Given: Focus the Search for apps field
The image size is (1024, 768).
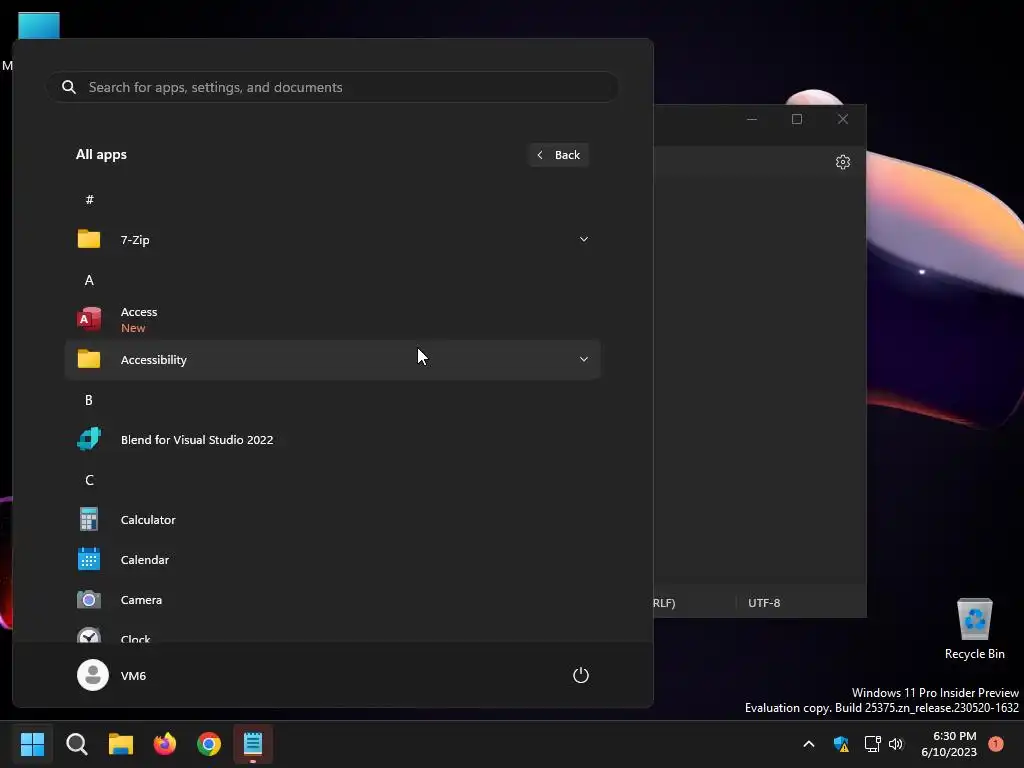Looking at the screenshot, I should (332, 87).
